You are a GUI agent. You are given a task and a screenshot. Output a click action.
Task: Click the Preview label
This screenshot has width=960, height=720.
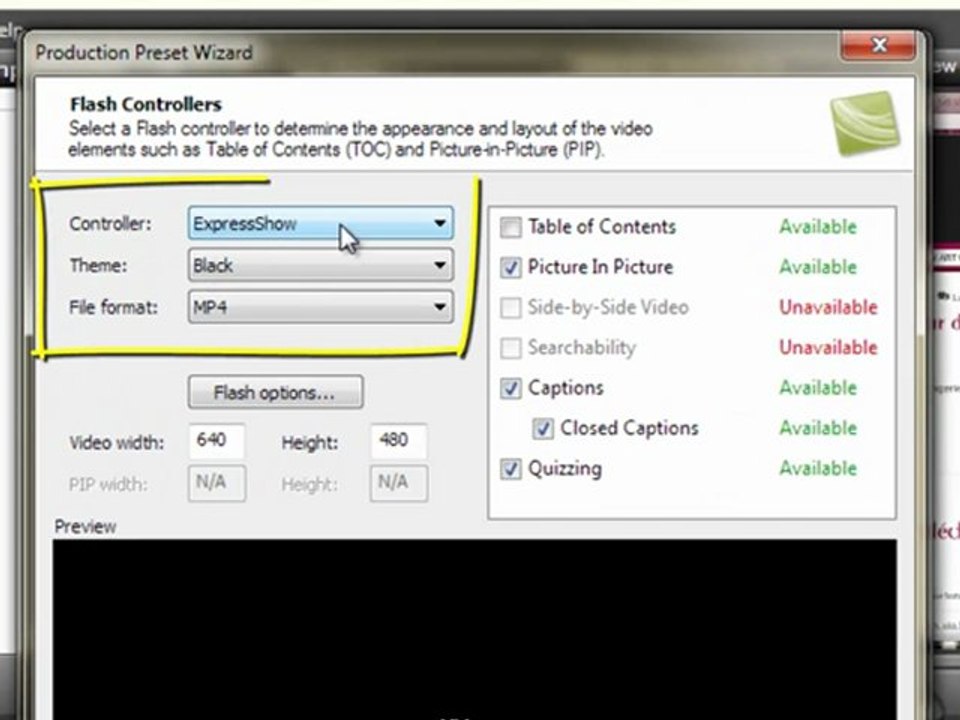pyautogui.click(x=85, y=527)
